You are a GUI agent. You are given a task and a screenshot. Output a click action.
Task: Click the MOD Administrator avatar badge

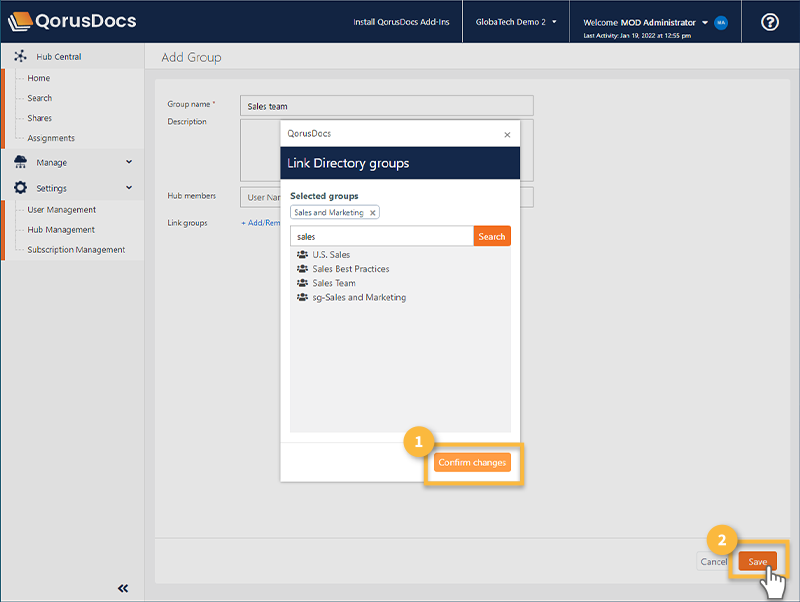tap(721, 22)
